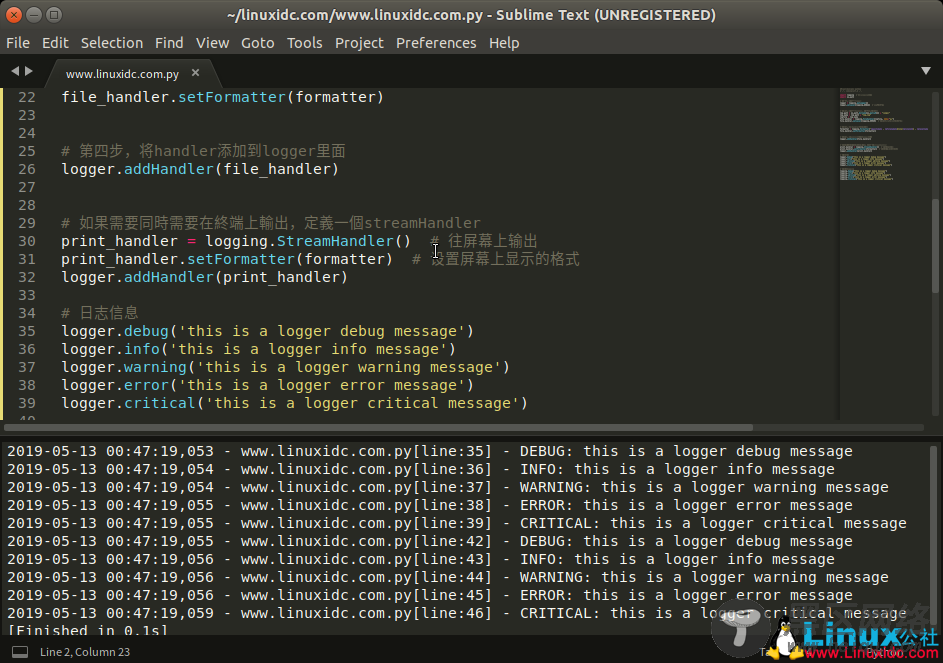The height and width of the screenshot is (663, 943).
Task: Click output row for [line:35] DEBUG
Action: pyautogui.click(x=429, y=451)
